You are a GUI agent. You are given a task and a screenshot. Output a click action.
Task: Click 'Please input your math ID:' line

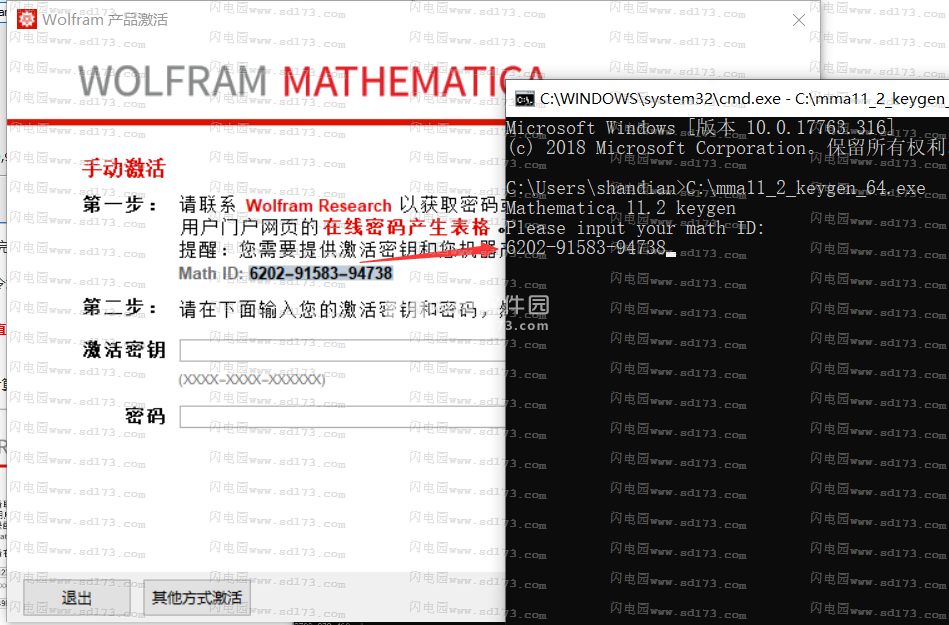coord(635,228)
